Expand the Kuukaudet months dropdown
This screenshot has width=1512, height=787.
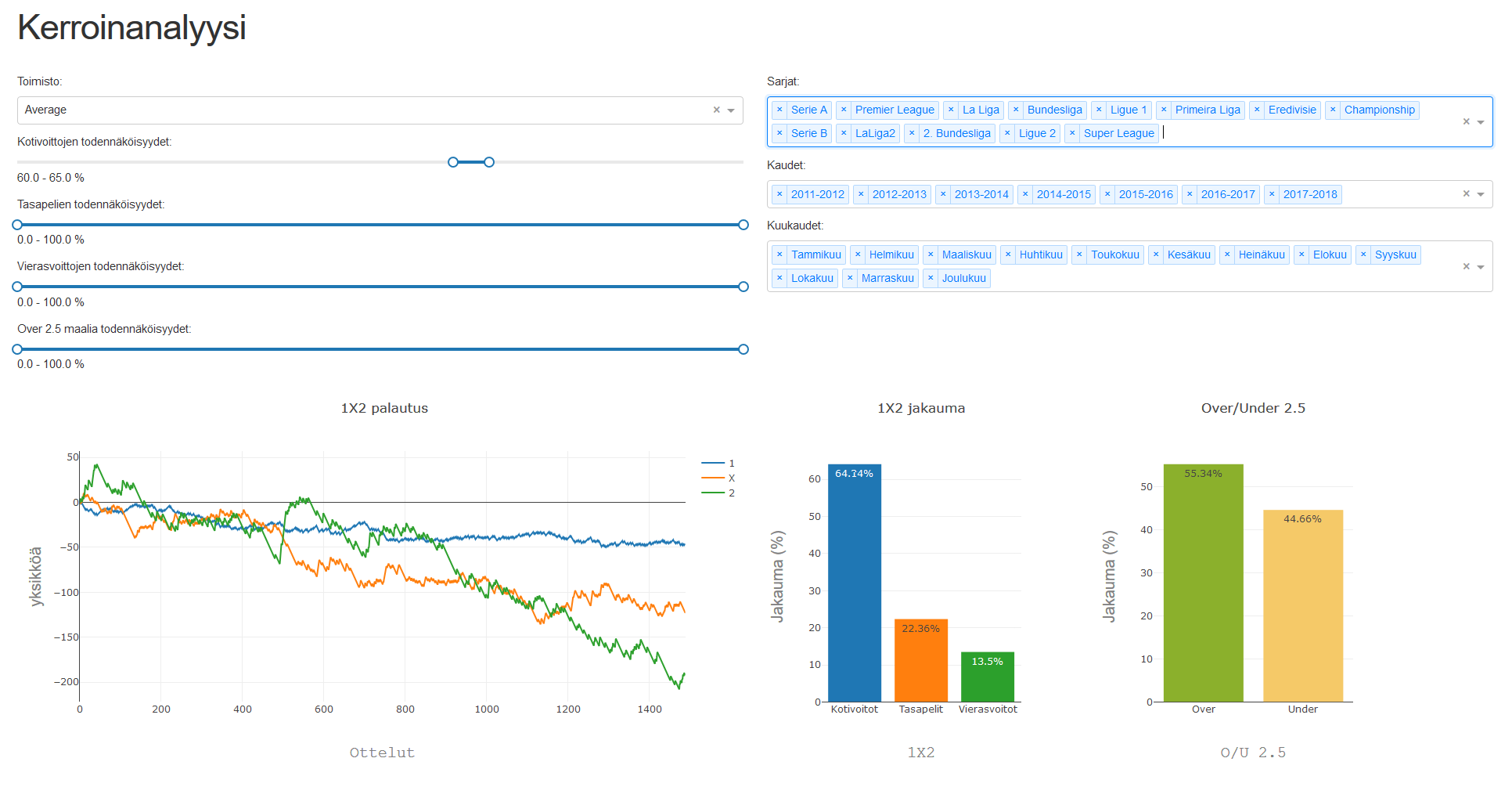tap(1481, 267)
